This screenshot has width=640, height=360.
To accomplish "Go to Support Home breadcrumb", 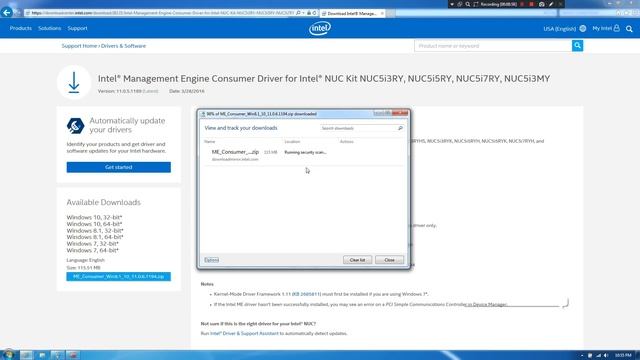I will click(x=79, y=46).
